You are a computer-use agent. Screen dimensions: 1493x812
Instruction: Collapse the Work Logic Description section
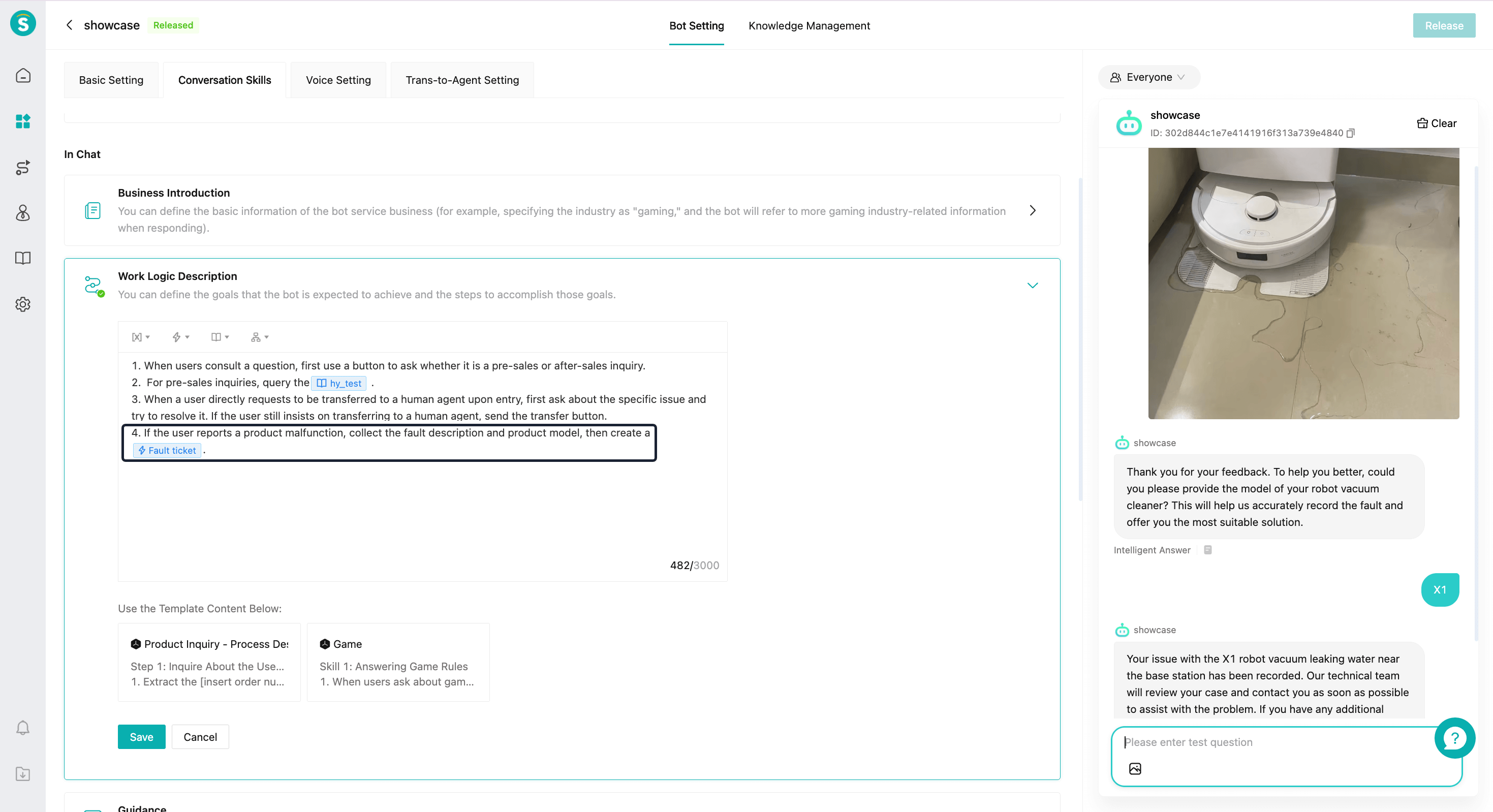[1032, 285]
